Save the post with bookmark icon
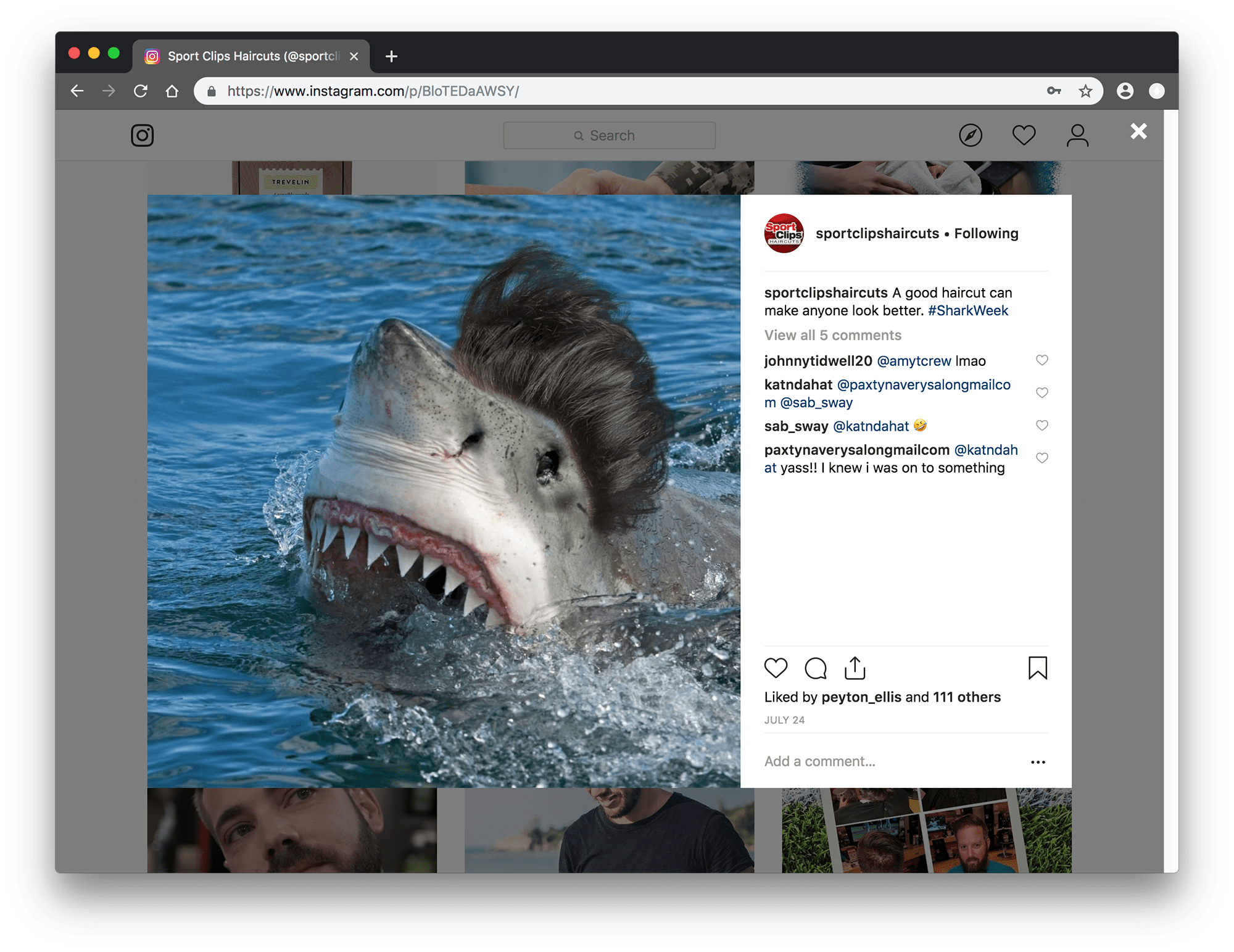The image size is (1234, 952). [1038, 668]
